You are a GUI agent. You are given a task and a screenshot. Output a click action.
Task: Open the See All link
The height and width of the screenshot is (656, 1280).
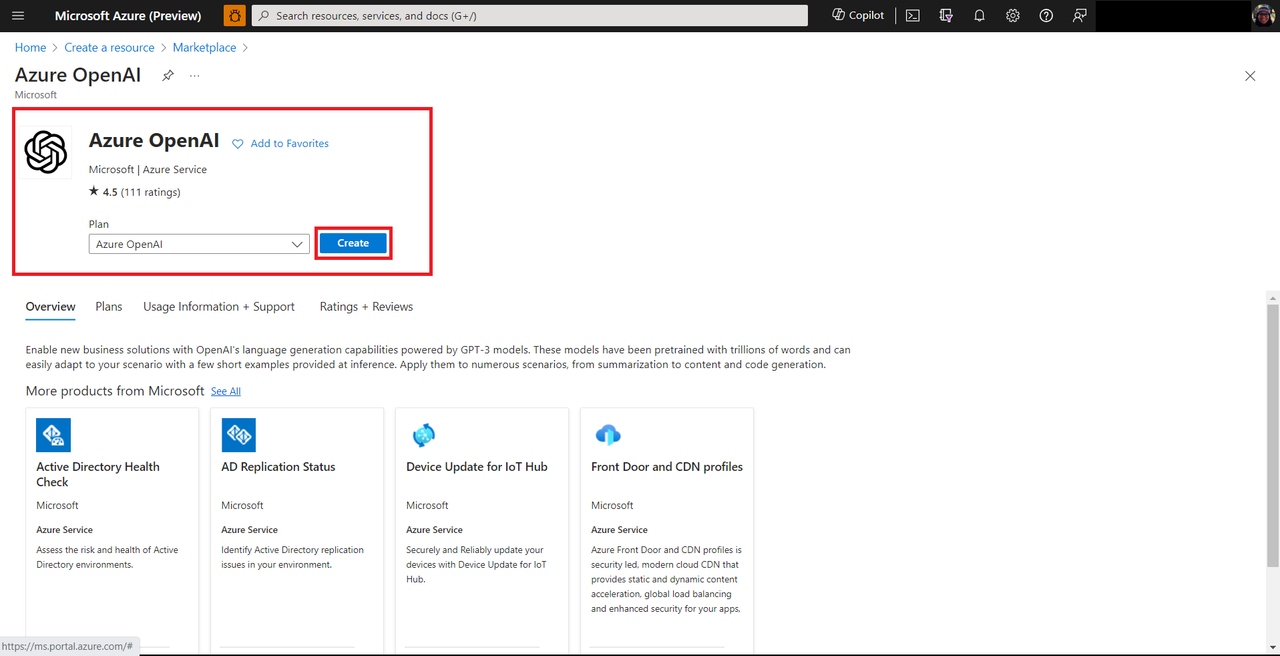(x=226, y=391)
